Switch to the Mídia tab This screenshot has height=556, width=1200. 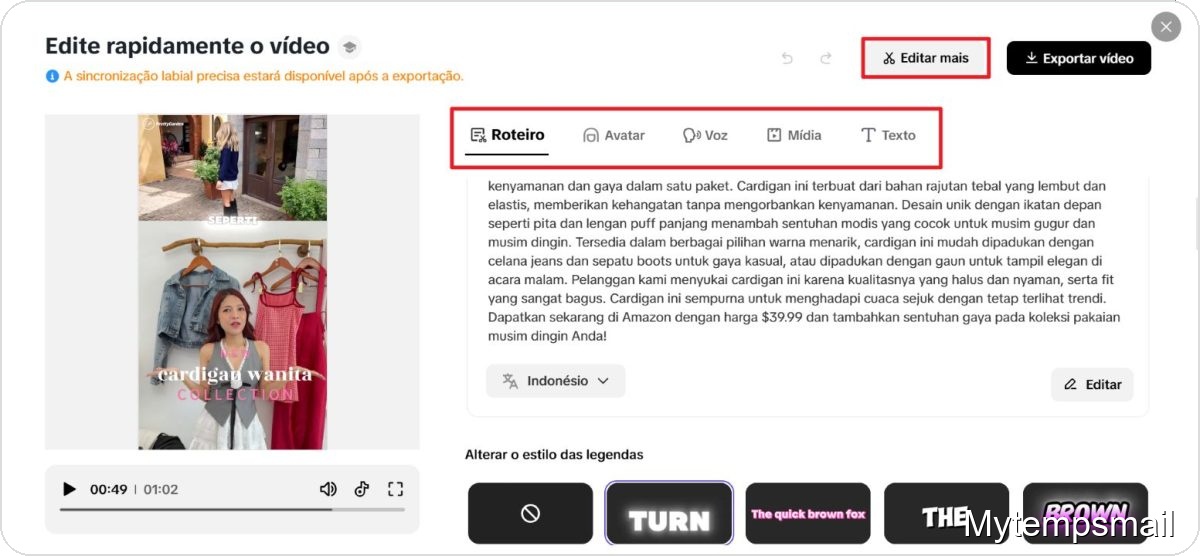tap(794, 135)
